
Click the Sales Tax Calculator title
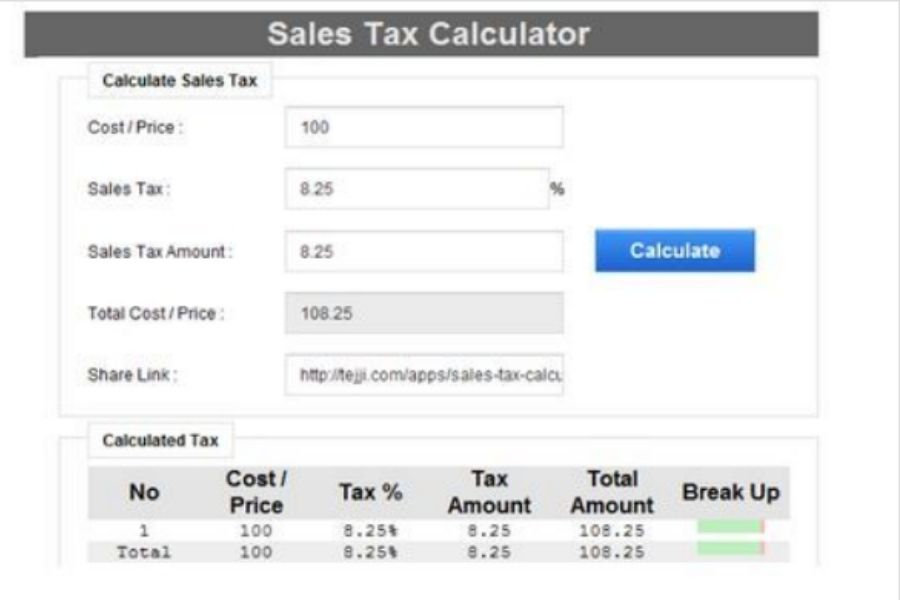click(x=428, y=34)
